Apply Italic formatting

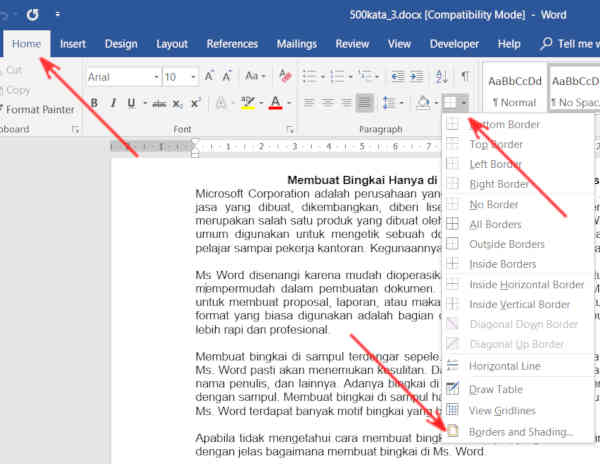tap(113, 103)
